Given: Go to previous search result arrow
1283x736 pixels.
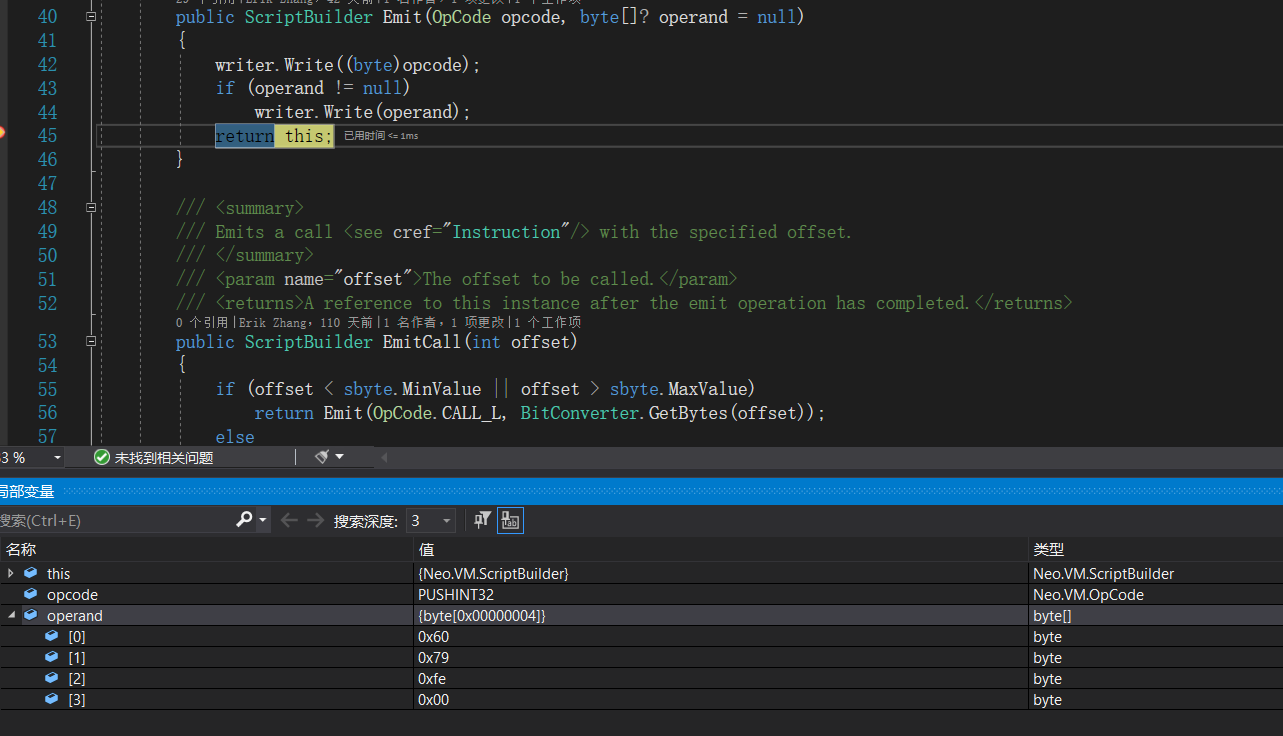Looking at the screenshot, I should (x=289, y=520).
